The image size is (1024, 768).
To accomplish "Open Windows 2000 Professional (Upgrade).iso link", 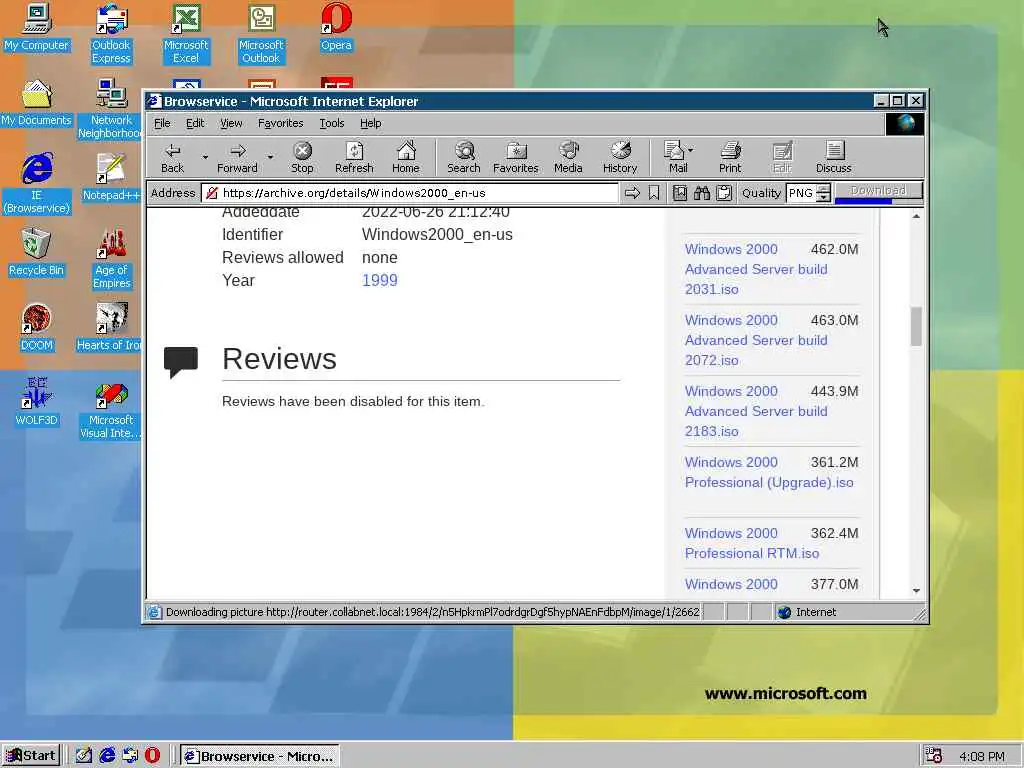I will [769, 472].
